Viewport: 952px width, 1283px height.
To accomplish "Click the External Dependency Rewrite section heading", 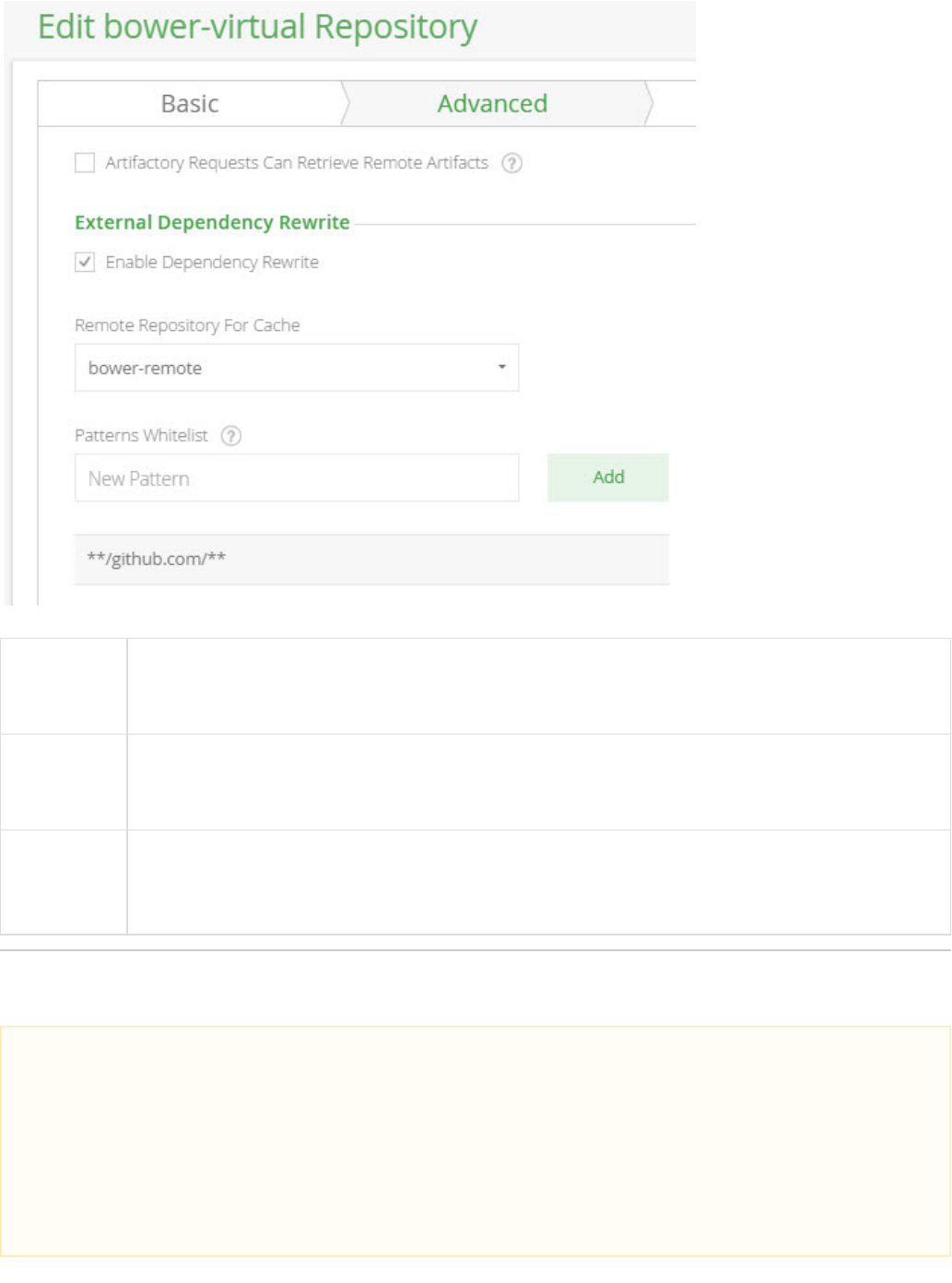I will pos(212,223).
